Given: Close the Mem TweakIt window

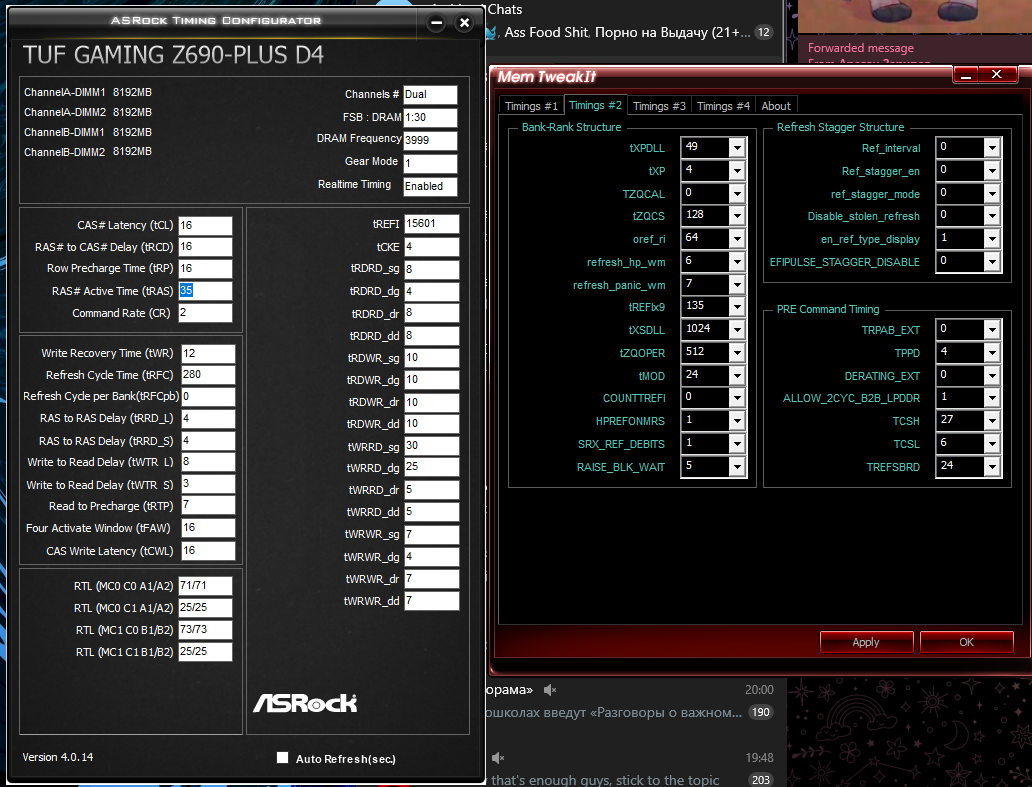Looking at the screenshot, I should point(996,74).
